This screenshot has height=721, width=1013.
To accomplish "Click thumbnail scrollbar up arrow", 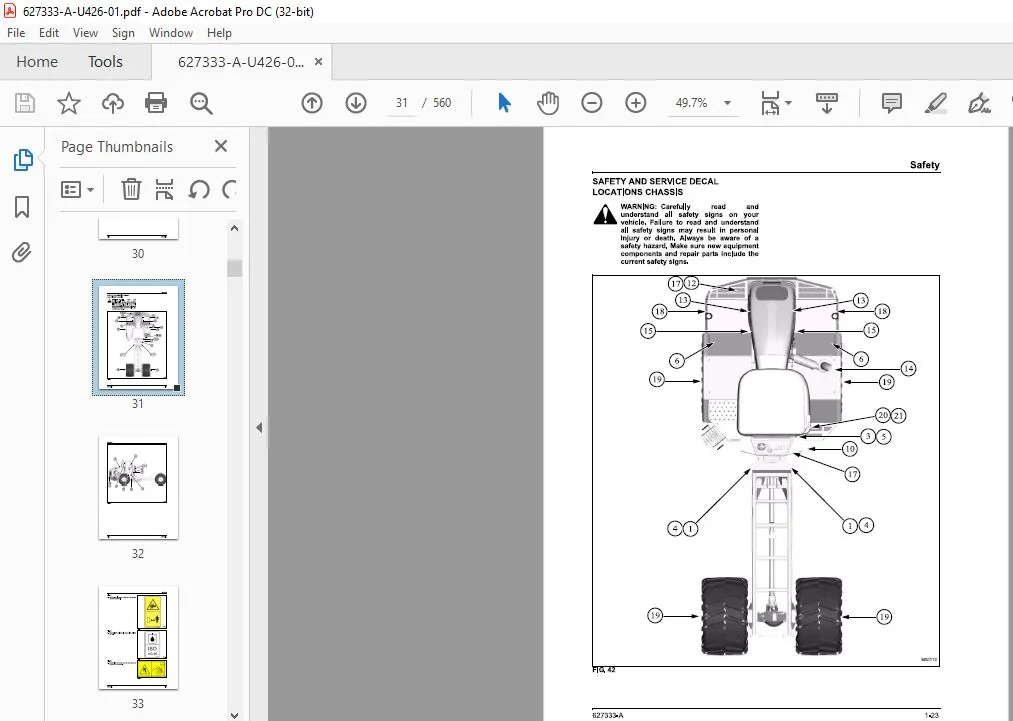I will pyautogui.click(x=235, y=228).
